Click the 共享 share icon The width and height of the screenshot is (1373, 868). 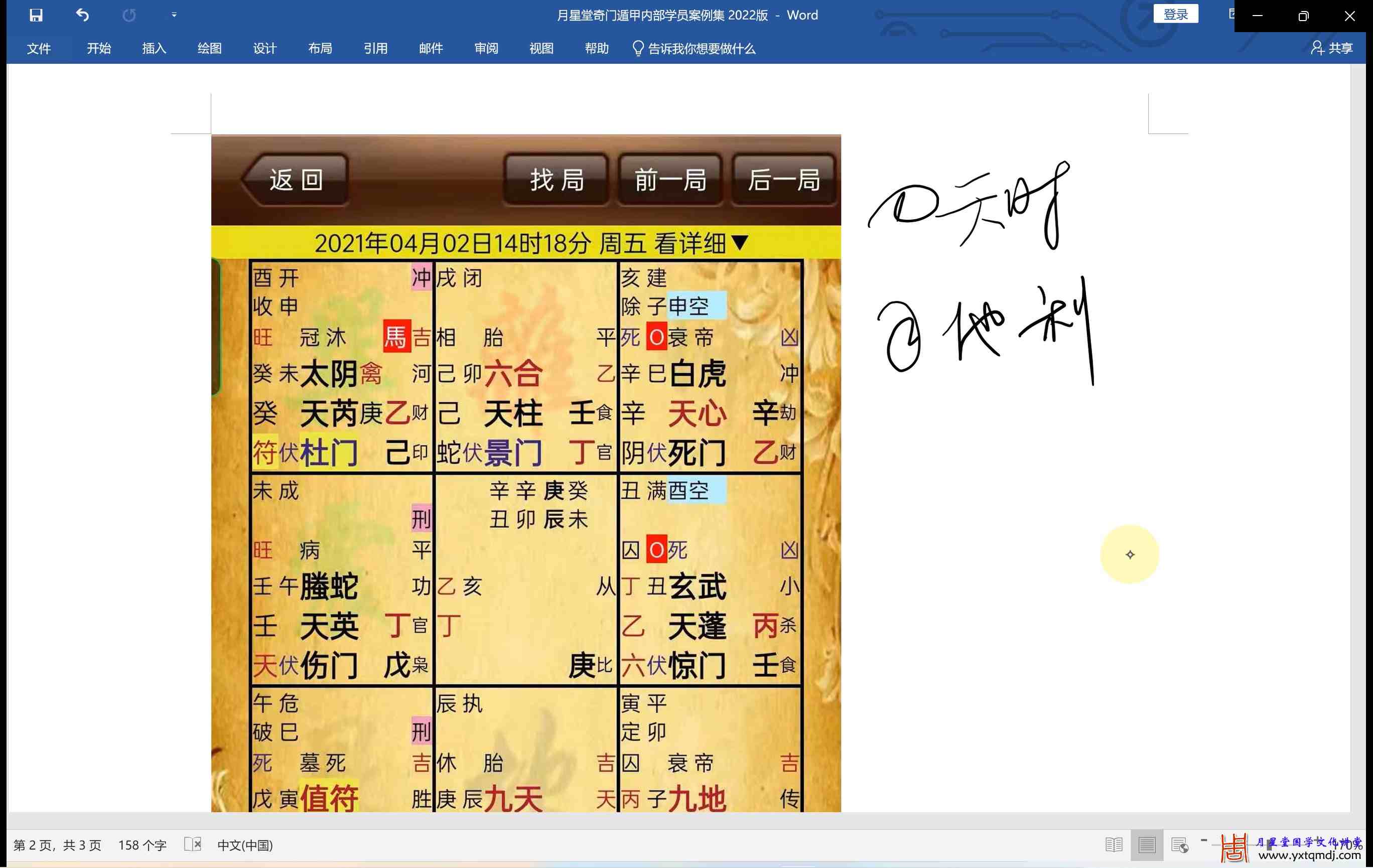[1331, 49]
